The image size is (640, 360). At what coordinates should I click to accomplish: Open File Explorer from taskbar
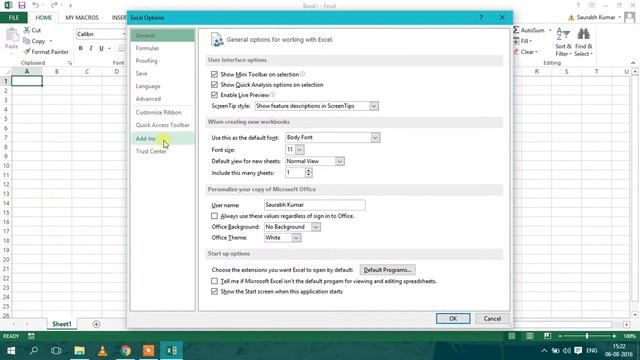coord(80,351)
